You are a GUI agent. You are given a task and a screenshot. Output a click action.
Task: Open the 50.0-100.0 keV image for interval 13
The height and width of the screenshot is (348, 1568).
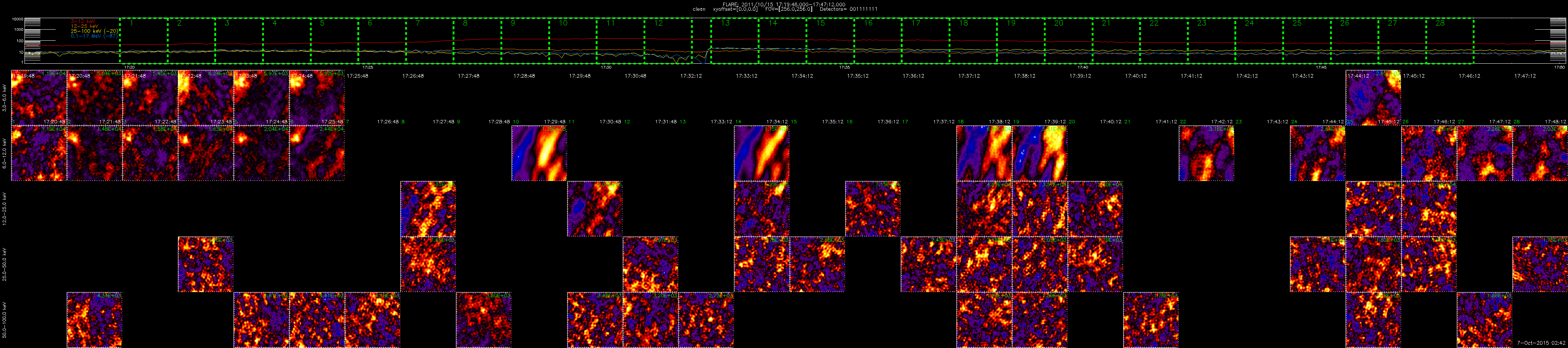pos(706,320)
